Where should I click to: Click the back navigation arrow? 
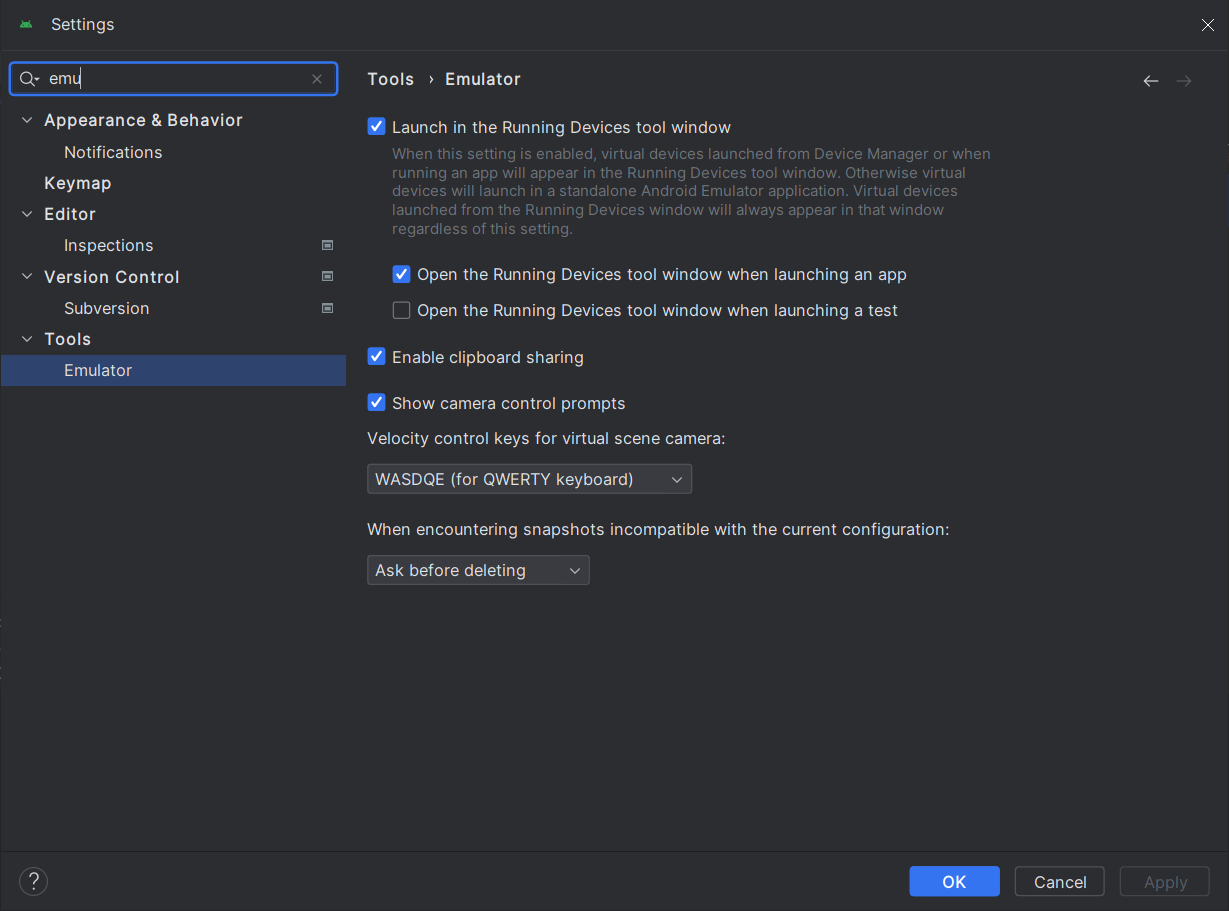1151,81
